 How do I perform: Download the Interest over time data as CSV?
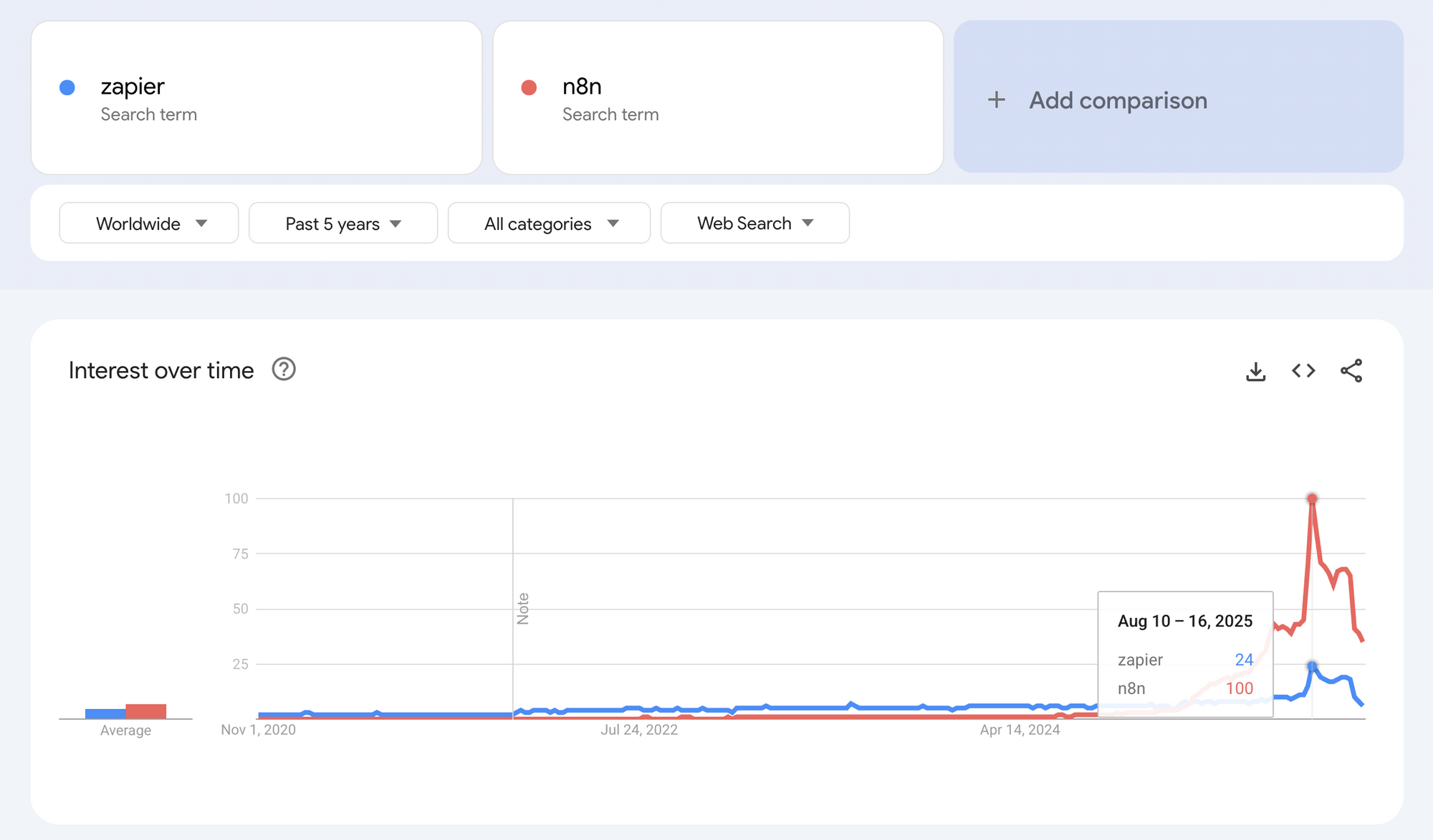coord(1255,370)
